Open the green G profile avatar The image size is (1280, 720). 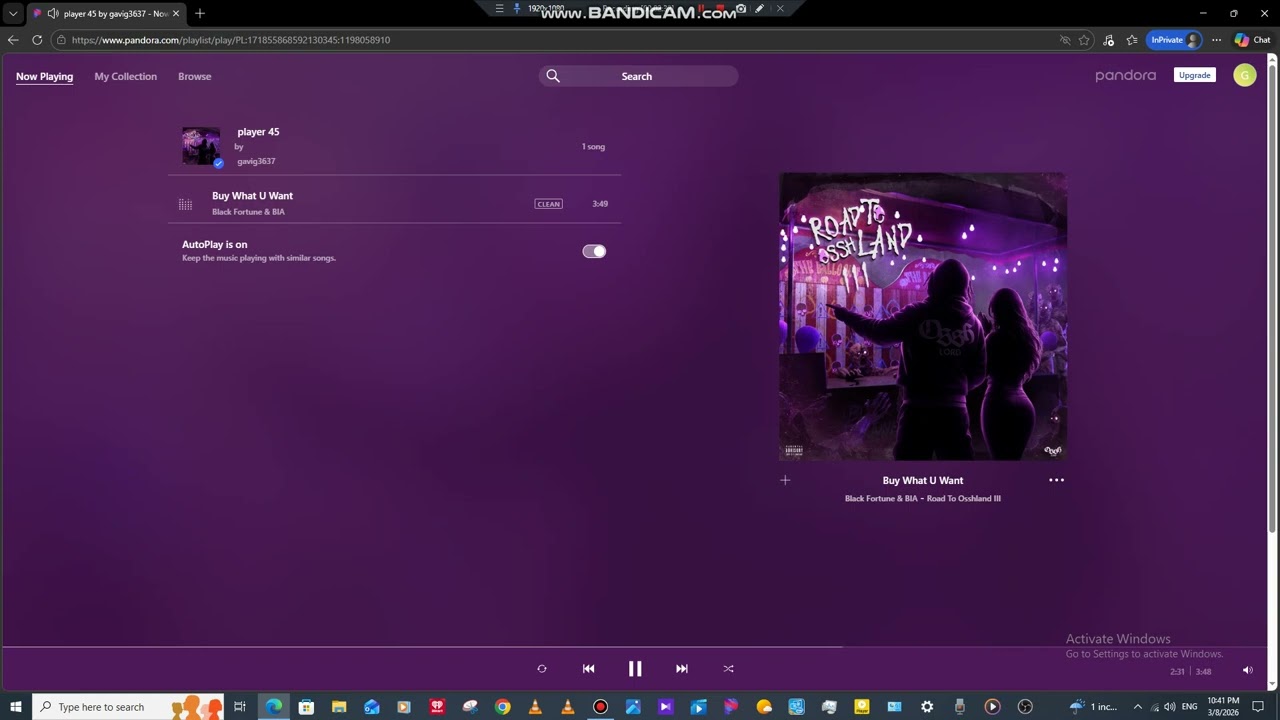(x=1245, y=75)
